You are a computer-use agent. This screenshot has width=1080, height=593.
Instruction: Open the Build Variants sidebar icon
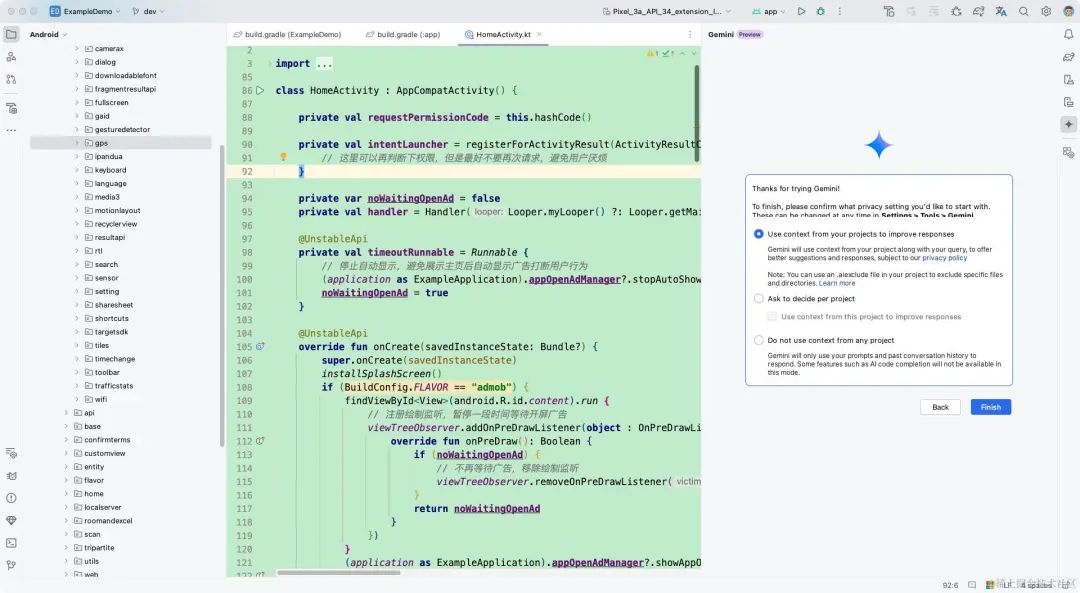[x=11, y=108]
